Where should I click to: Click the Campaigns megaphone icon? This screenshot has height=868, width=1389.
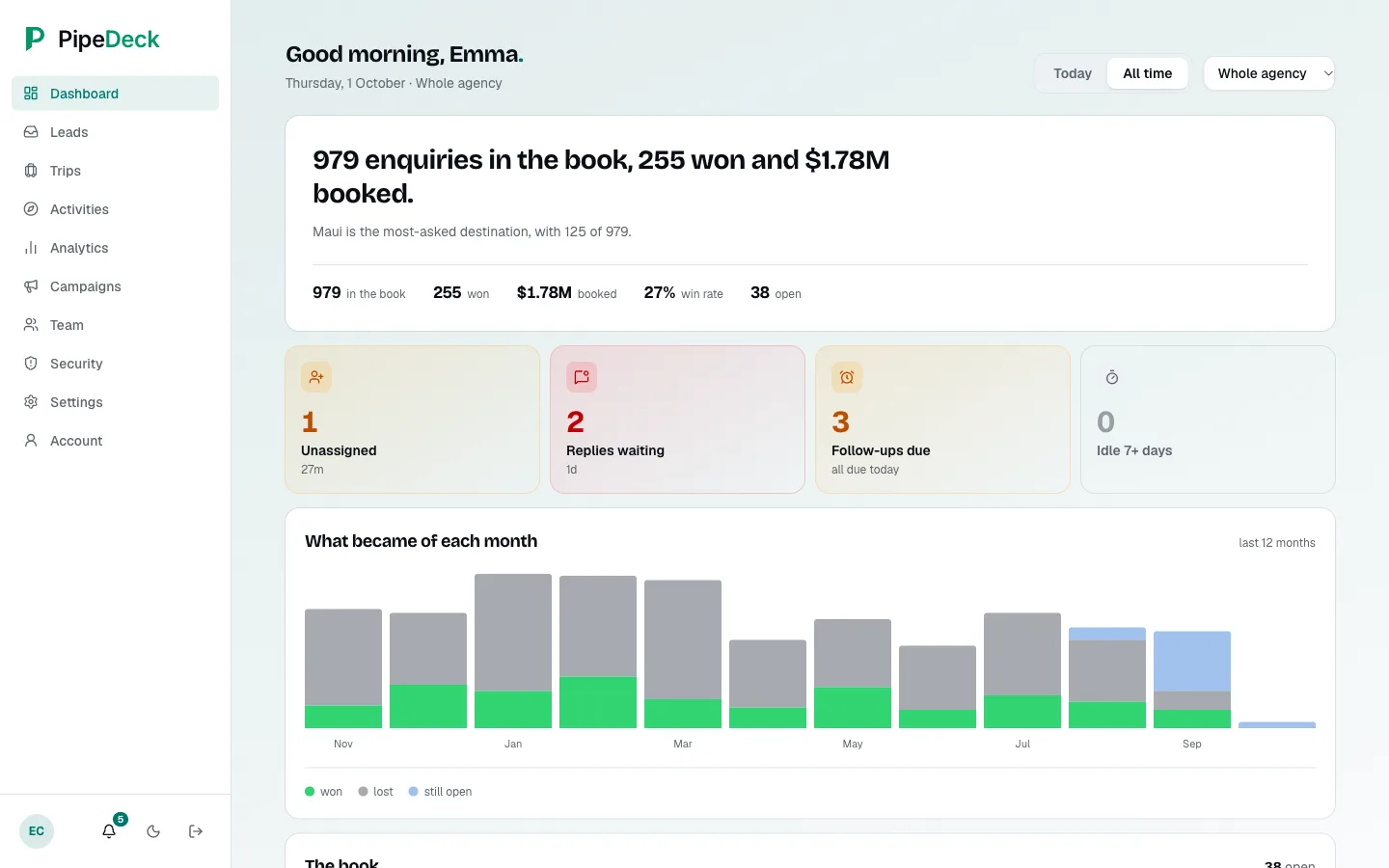[31, 286]
